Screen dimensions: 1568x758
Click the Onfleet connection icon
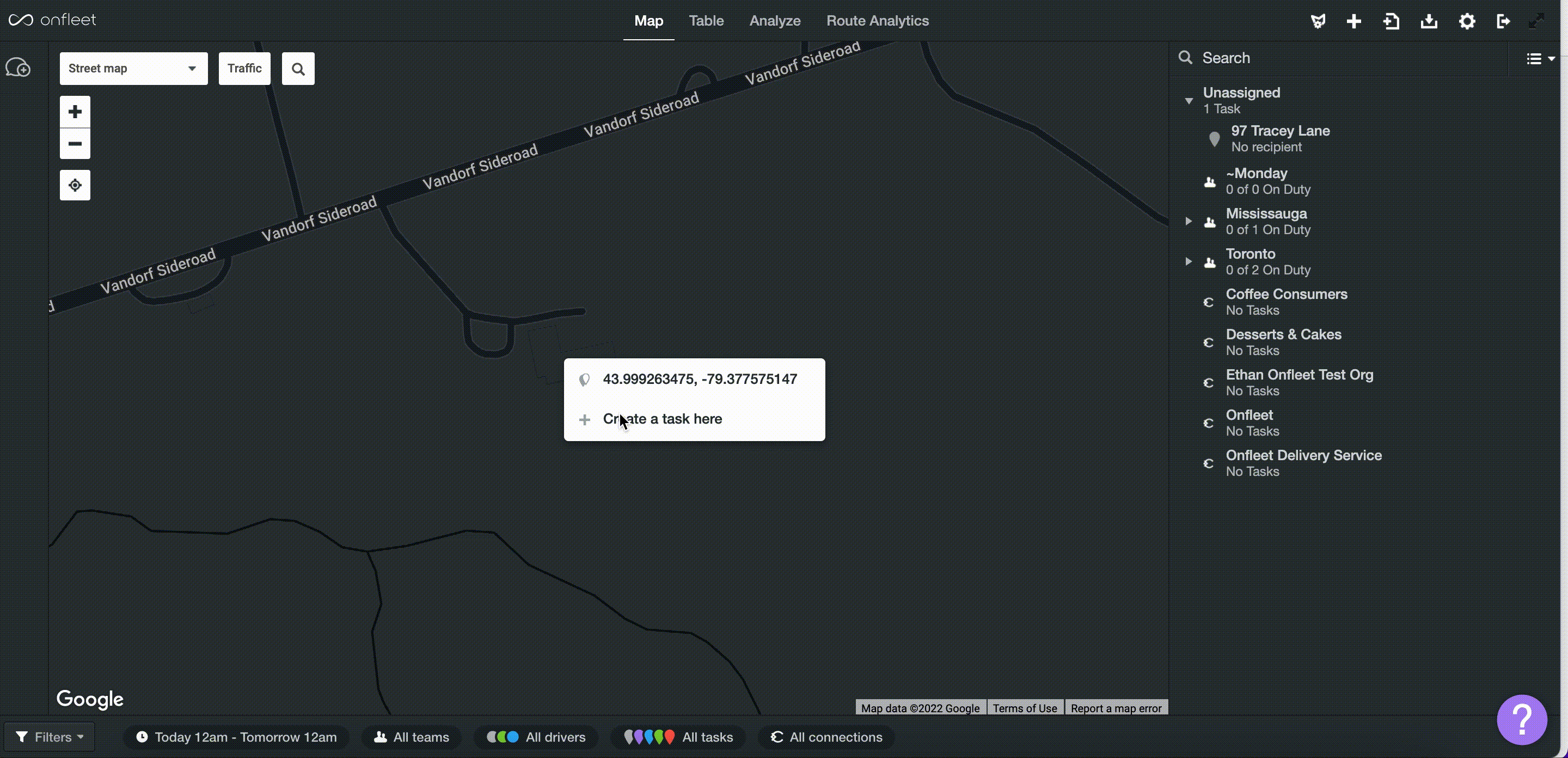(1209, 423)
